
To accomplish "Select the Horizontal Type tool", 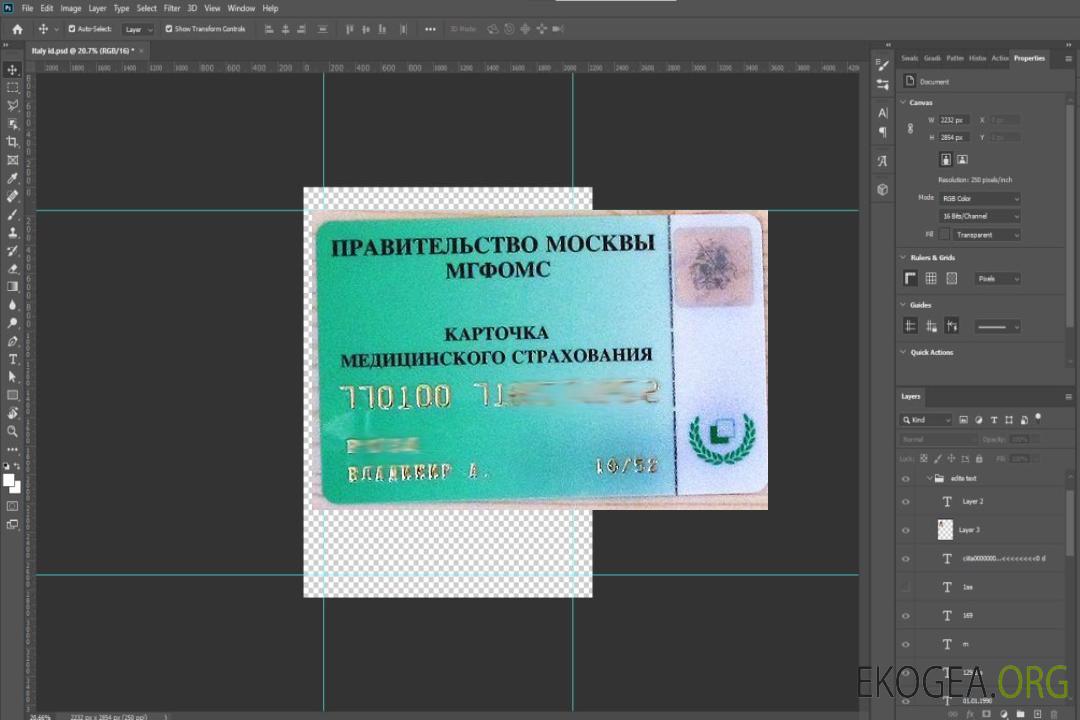I will (x=12, y=359).
